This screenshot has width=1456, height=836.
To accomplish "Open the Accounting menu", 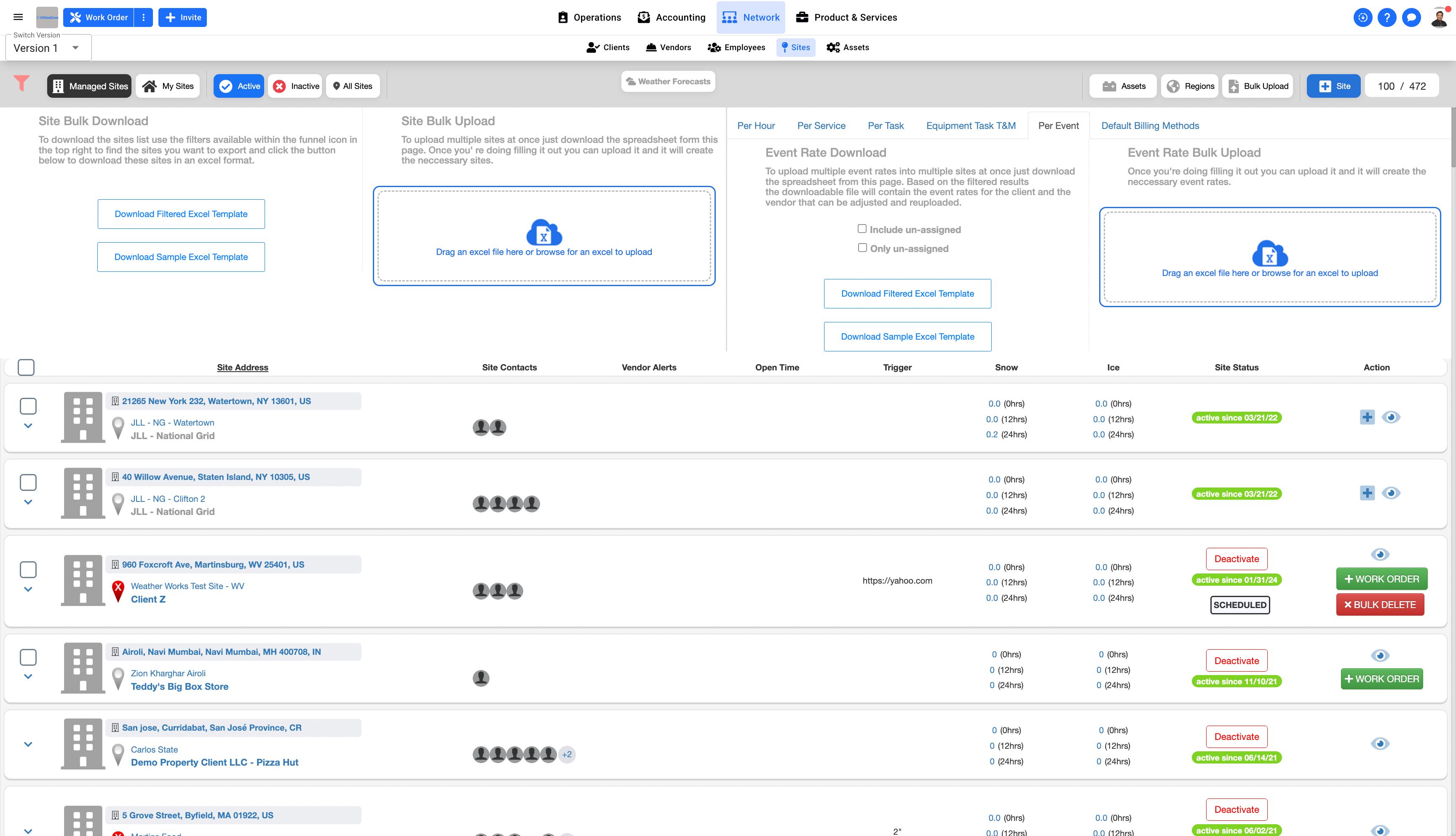I will pyautogui.click(x=671, y=17).
